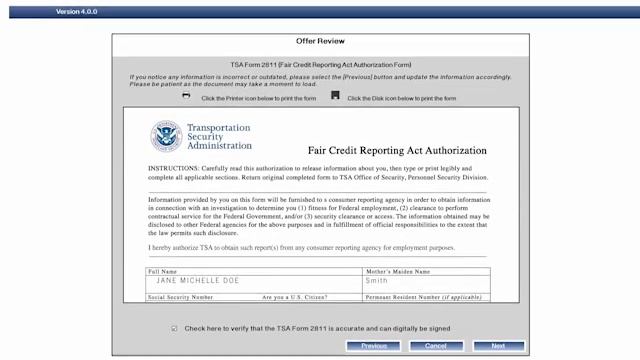
Task: Click the 'Are you a U.S. Citizen?' label
Action: 295,297
